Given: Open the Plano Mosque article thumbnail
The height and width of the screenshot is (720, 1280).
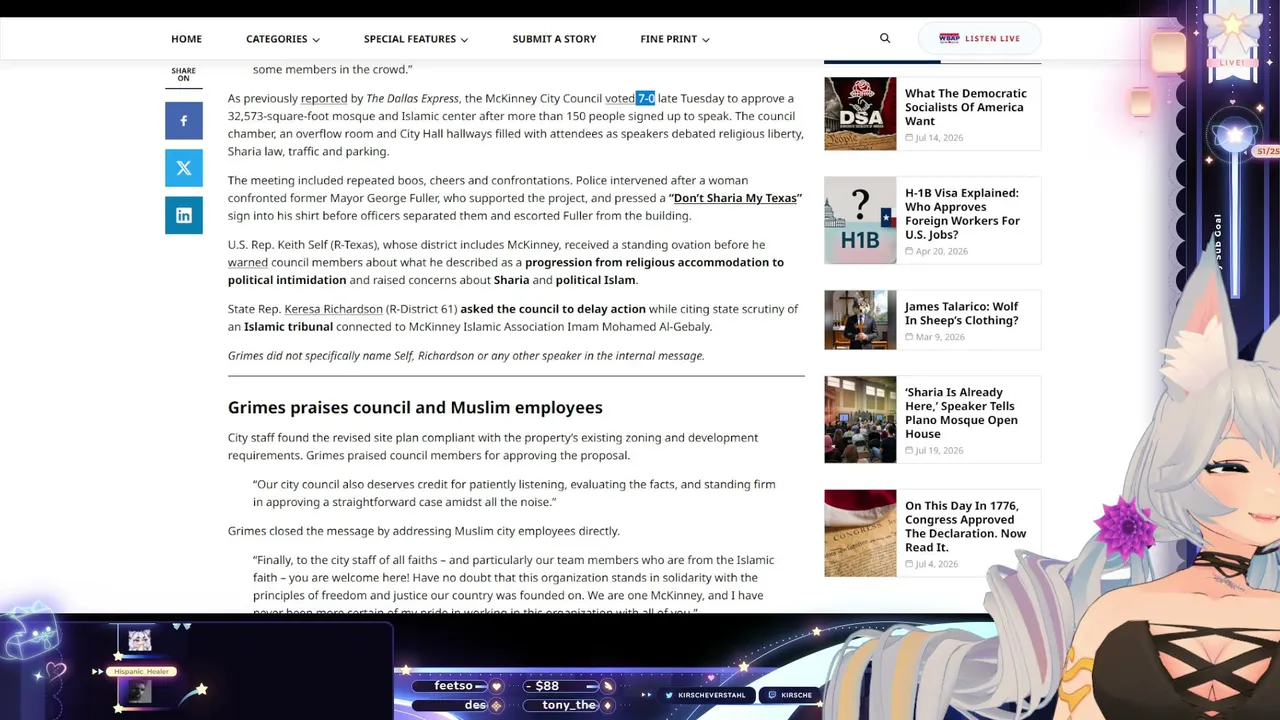Looking at the screenshot, I should 860,420.
